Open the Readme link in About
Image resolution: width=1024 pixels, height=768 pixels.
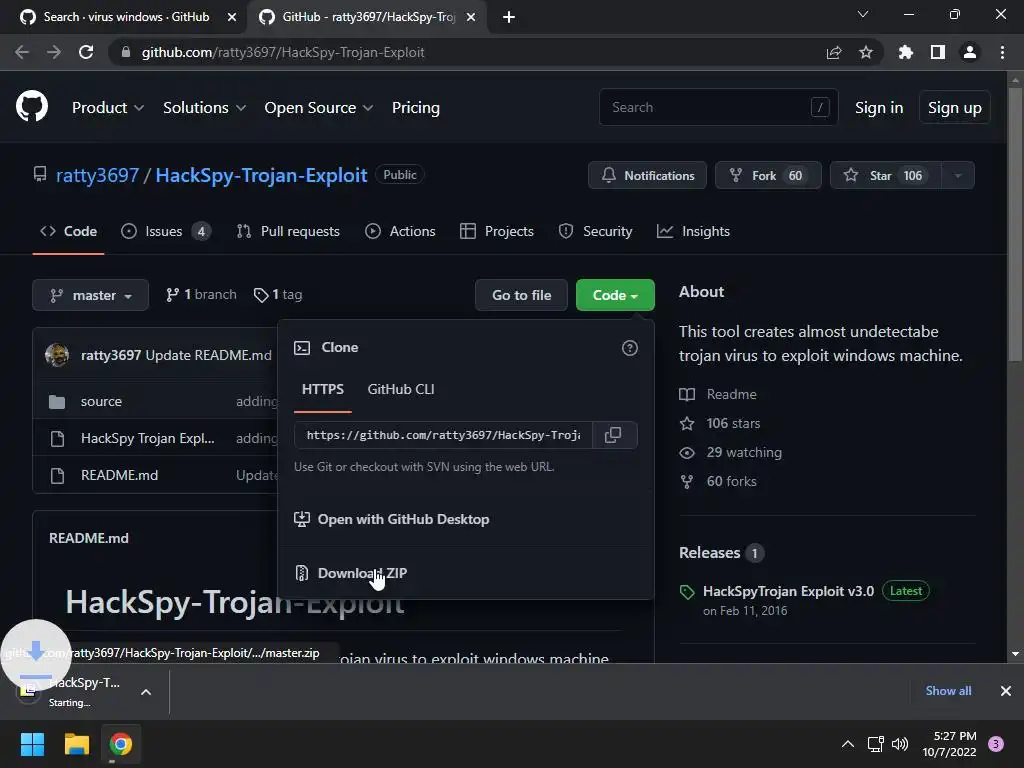tap(731, 394)
